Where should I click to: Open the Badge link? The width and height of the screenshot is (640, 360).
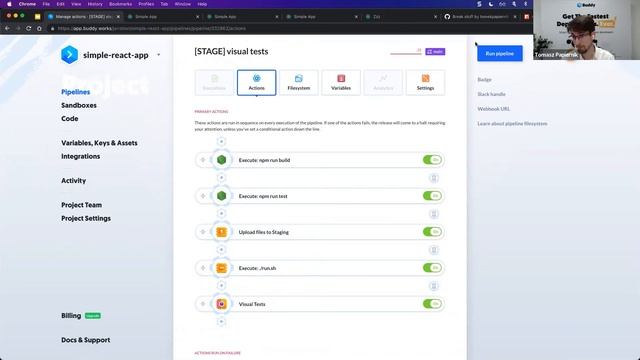[484, 80]
